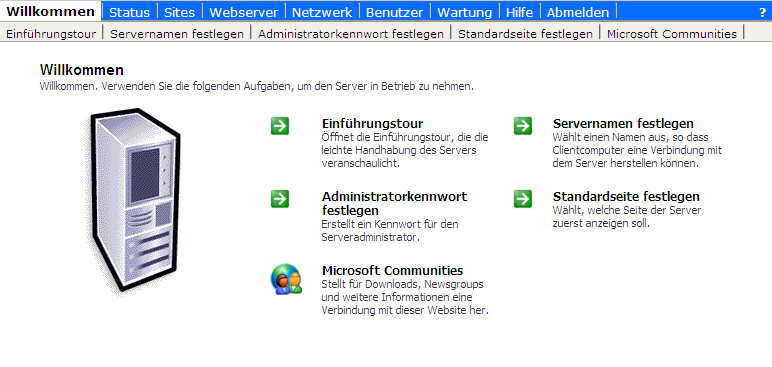This screenshot has width=772, height=367.
Task: Click the server tower illustration
Action: tap(136, 201)
